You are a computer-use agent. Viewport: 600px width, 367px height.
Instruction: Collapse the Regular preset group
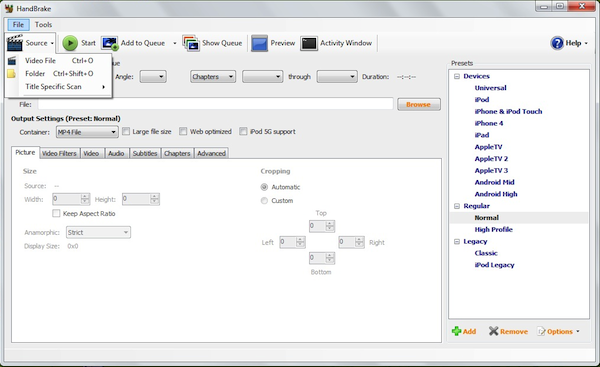[x=457, y=206]
